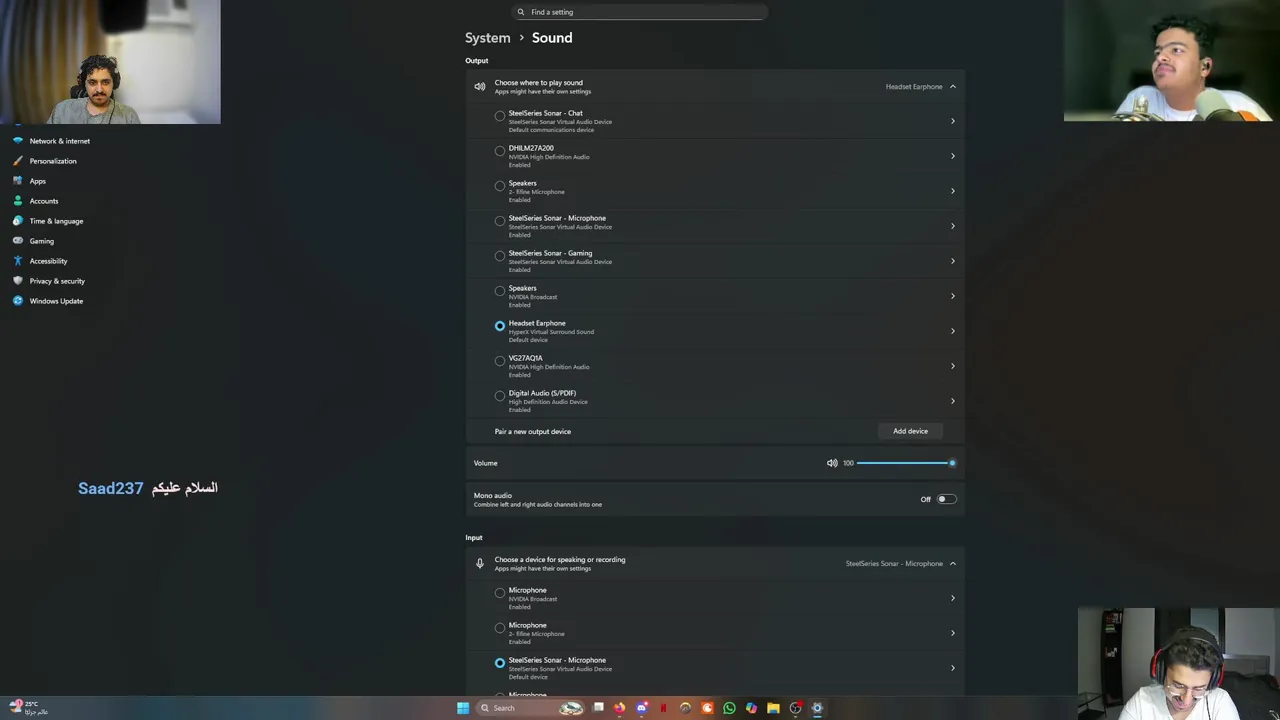Go to Windows Update settings

tap(56, 301)
